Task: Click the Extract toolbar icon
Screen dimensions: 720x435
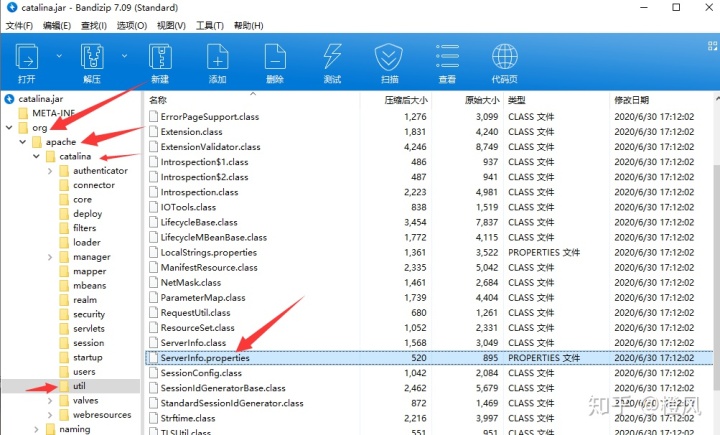Action: 92,56
